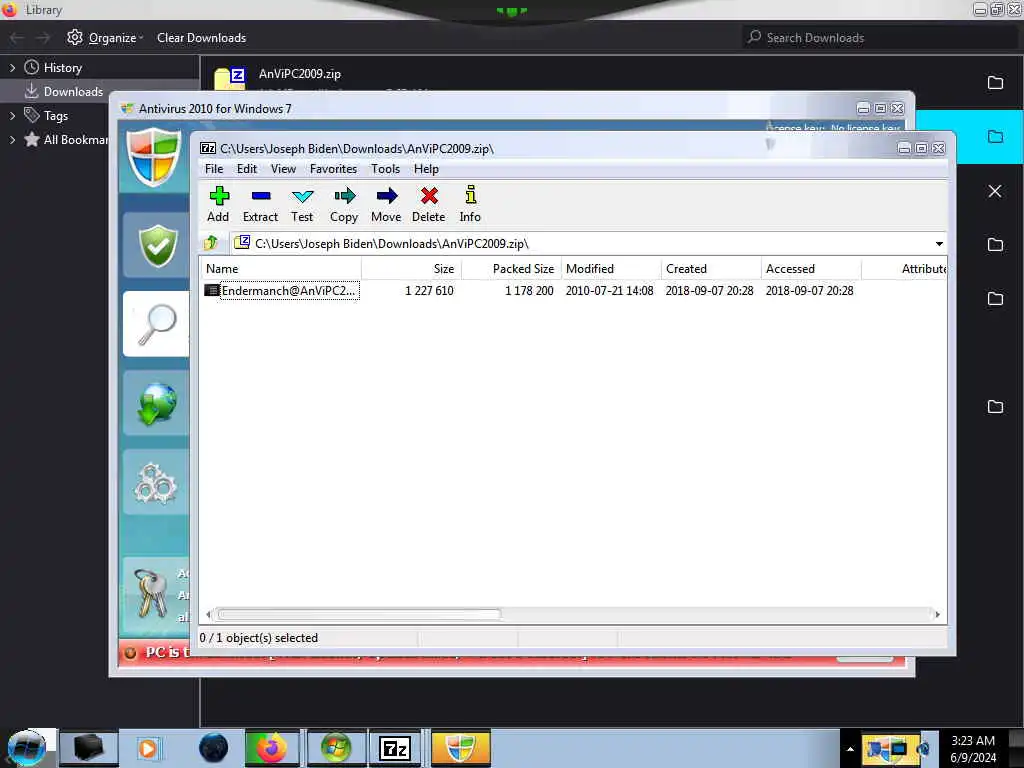Click the 7-Zip taskbar icon
The image size is (1024, 768).
click(x=395, y=748)
